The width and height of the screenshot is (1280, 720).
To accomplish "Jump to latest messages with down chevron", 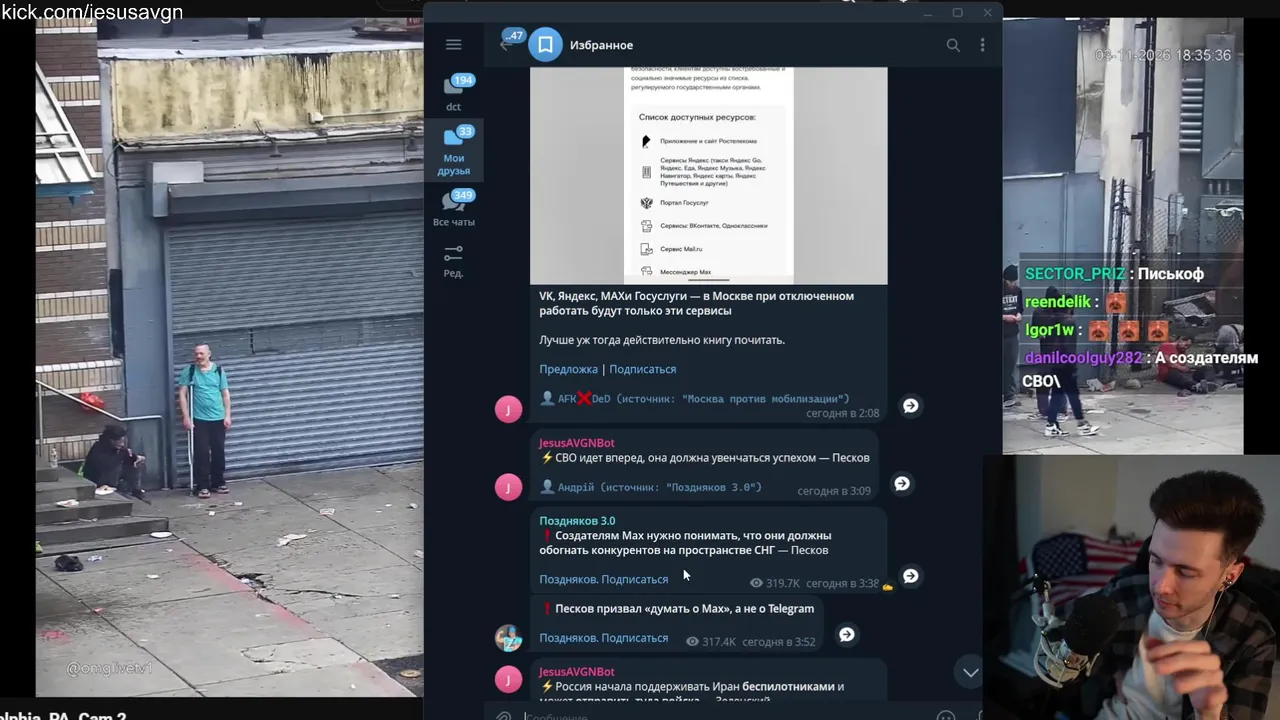I will (x=970, y=672).
